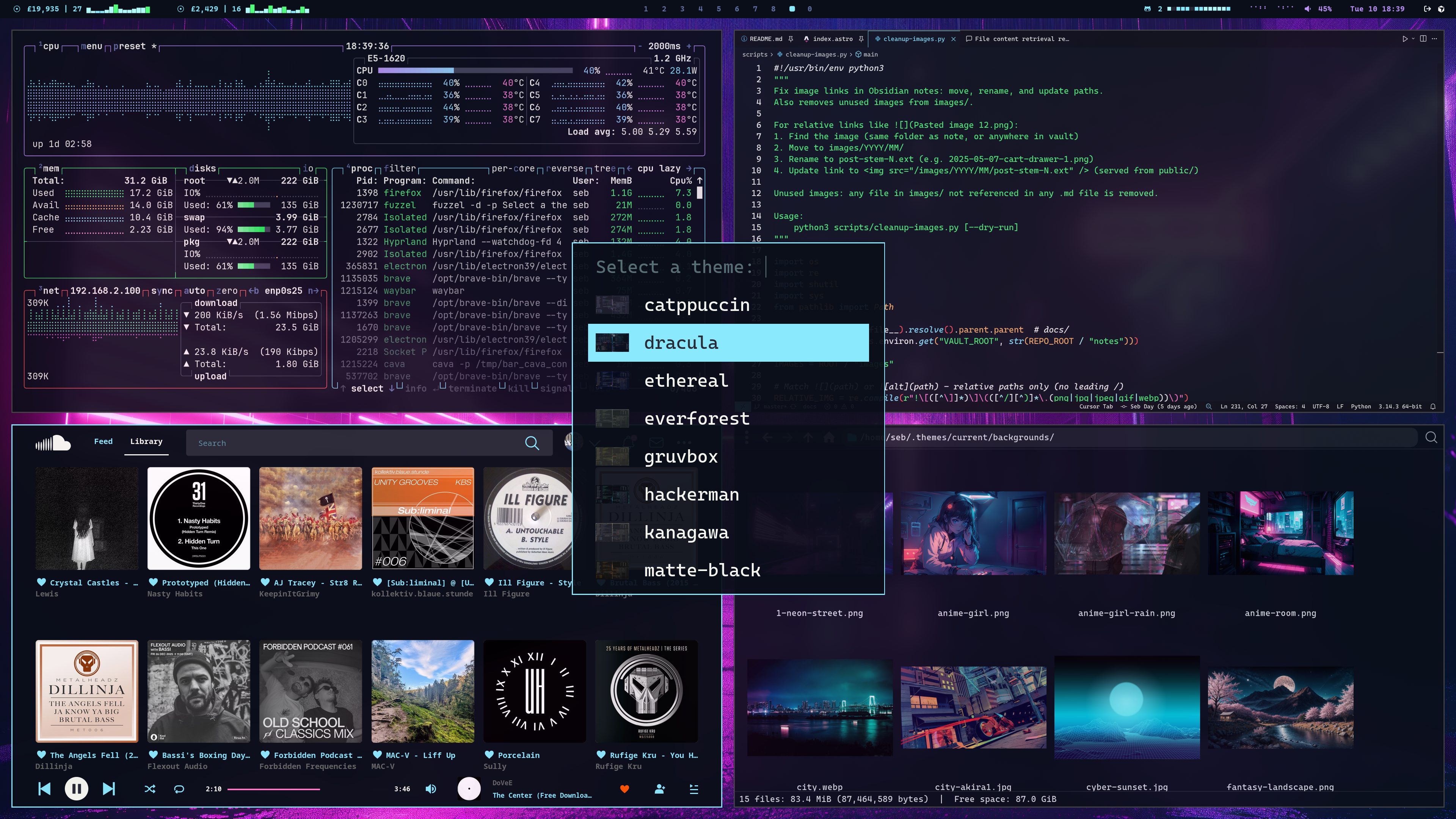The height and width of the screenshot is (819, 1456).
Task: Choose the gruvbox theme entry
Action: 681,456
